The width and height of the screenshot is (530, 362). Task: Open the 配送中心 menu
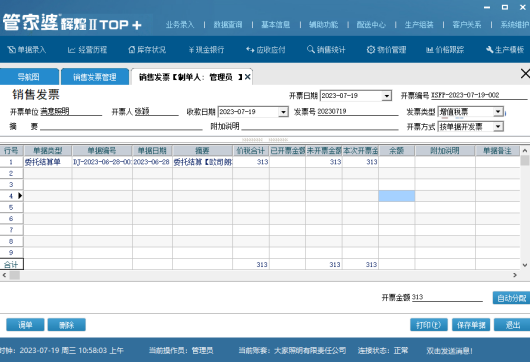click(x=371, y=25)
